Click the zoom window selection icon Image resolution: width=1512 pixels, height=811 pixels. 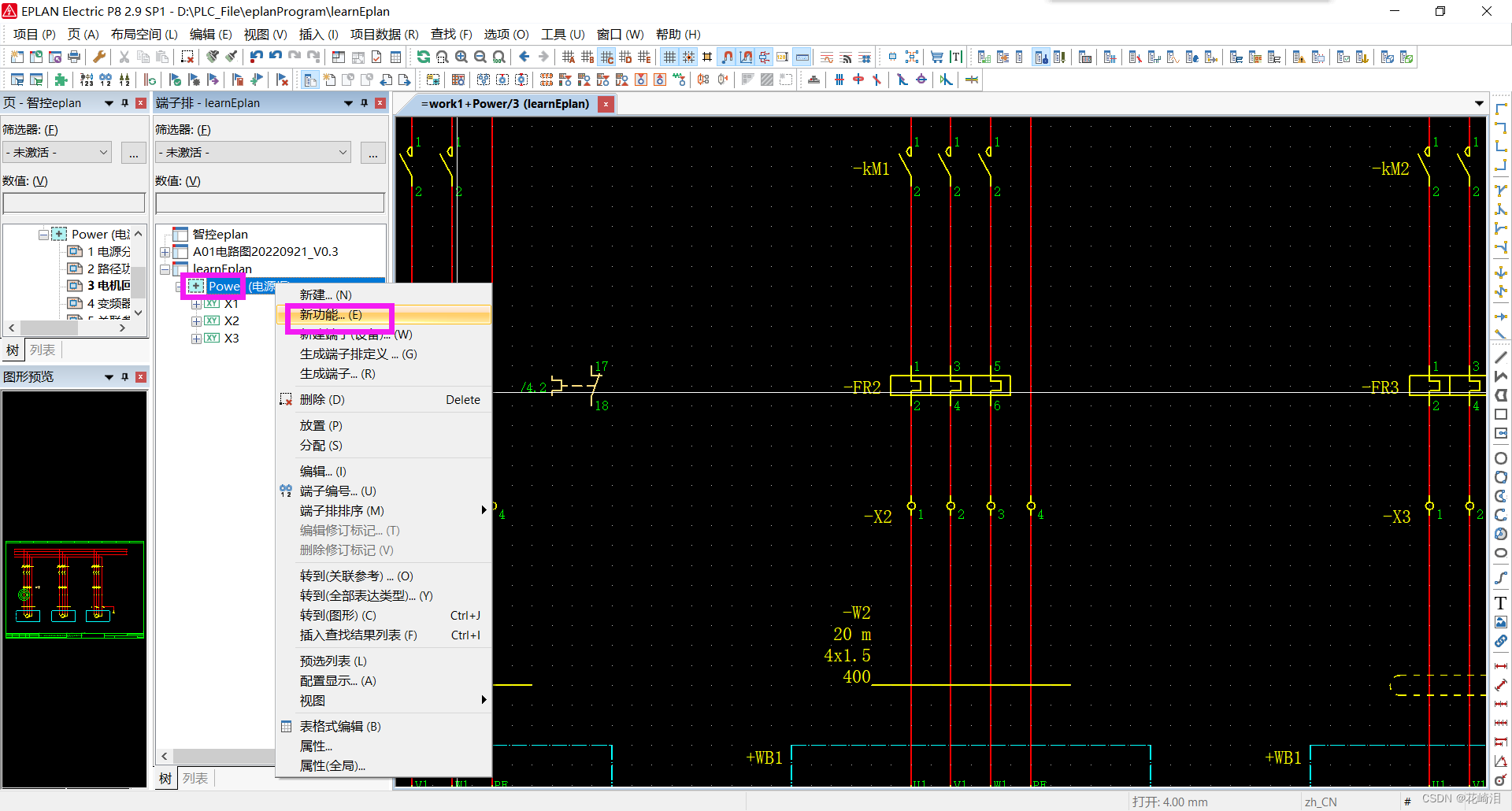pos(443,57)
